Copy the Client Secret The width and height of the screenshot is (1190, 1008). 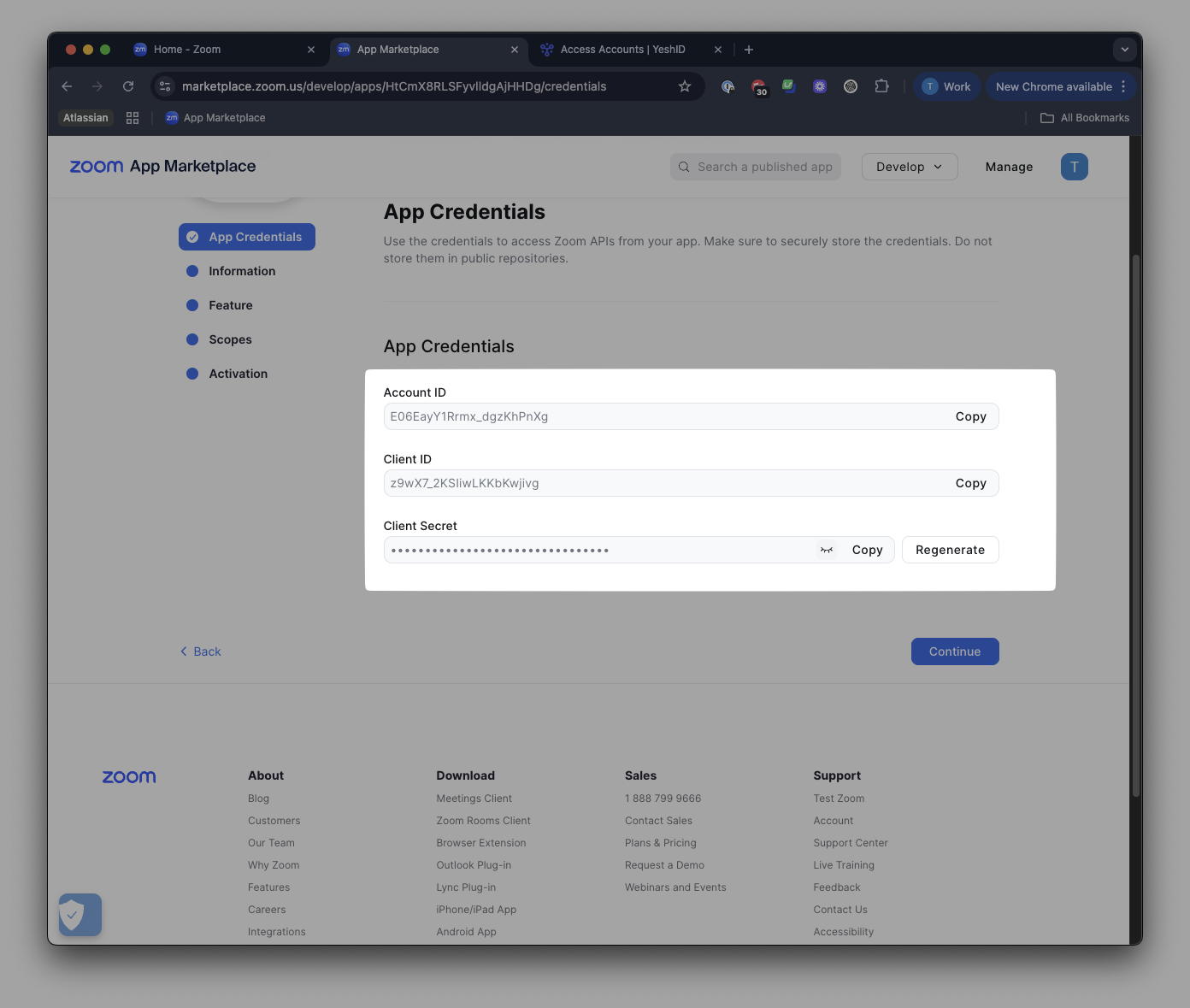(867, 550)
